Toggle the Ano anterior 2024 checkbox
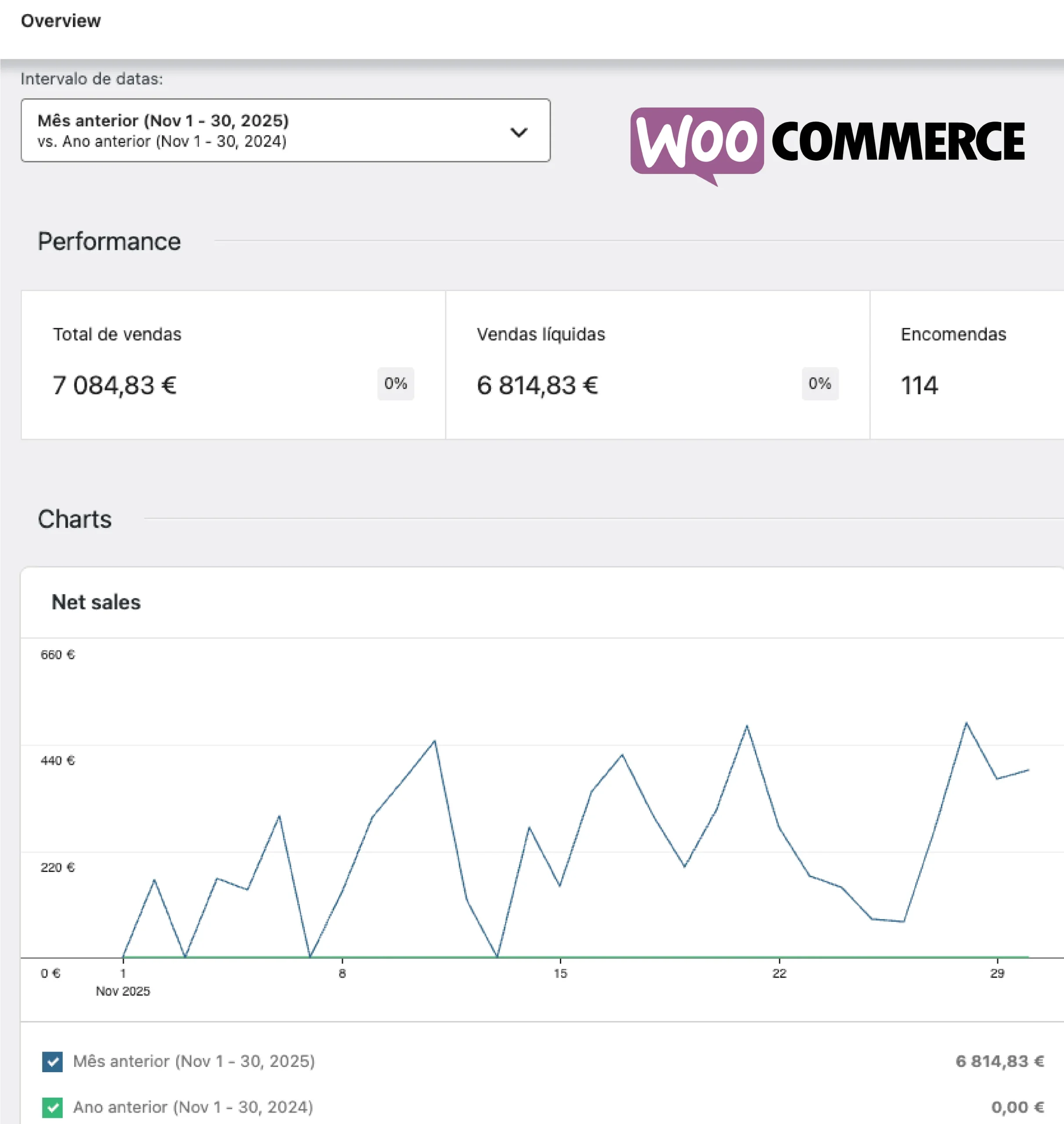The image size is (1064, 1124). click(x=52, y=1107)
